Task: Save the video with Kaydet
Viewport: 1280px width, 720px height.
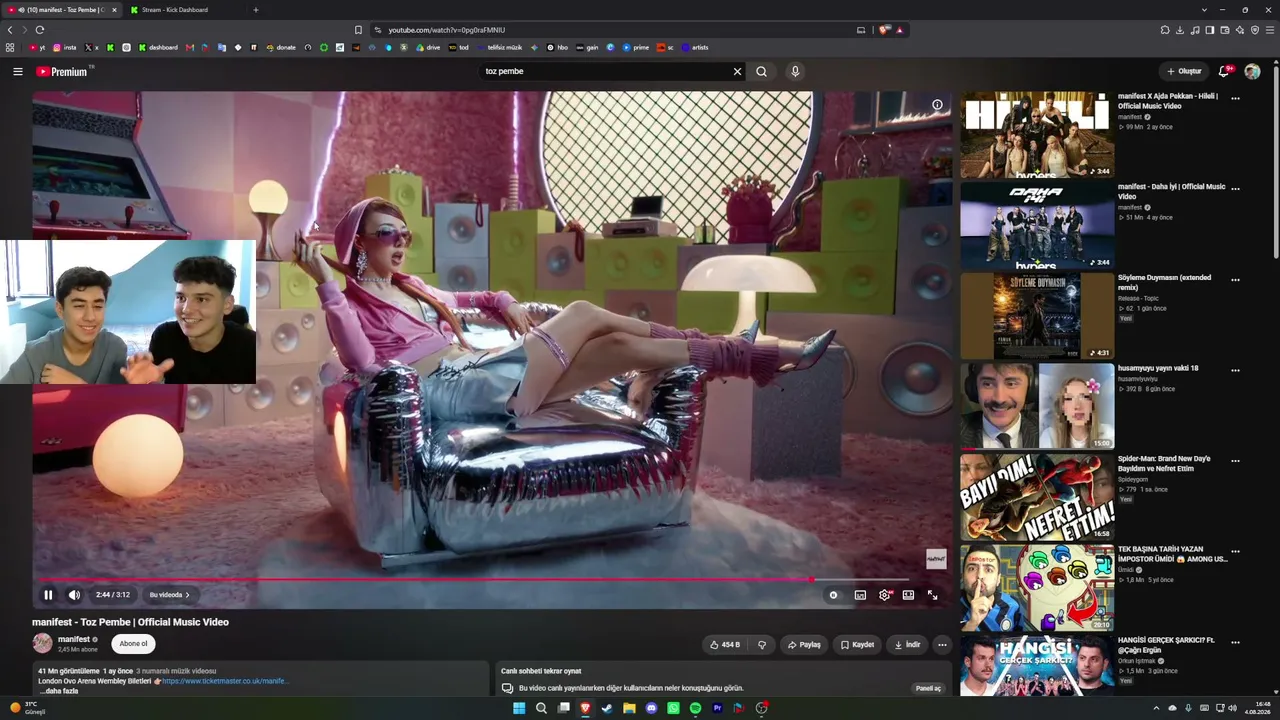Action: [x=857, y=645]
